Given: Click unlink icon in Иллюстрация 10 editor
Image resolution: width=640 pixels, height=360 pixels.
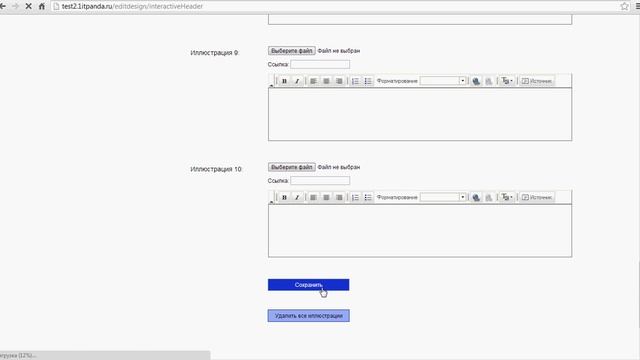Looking at the screenshot, I should pyautogui.click(x=489, y=197).
